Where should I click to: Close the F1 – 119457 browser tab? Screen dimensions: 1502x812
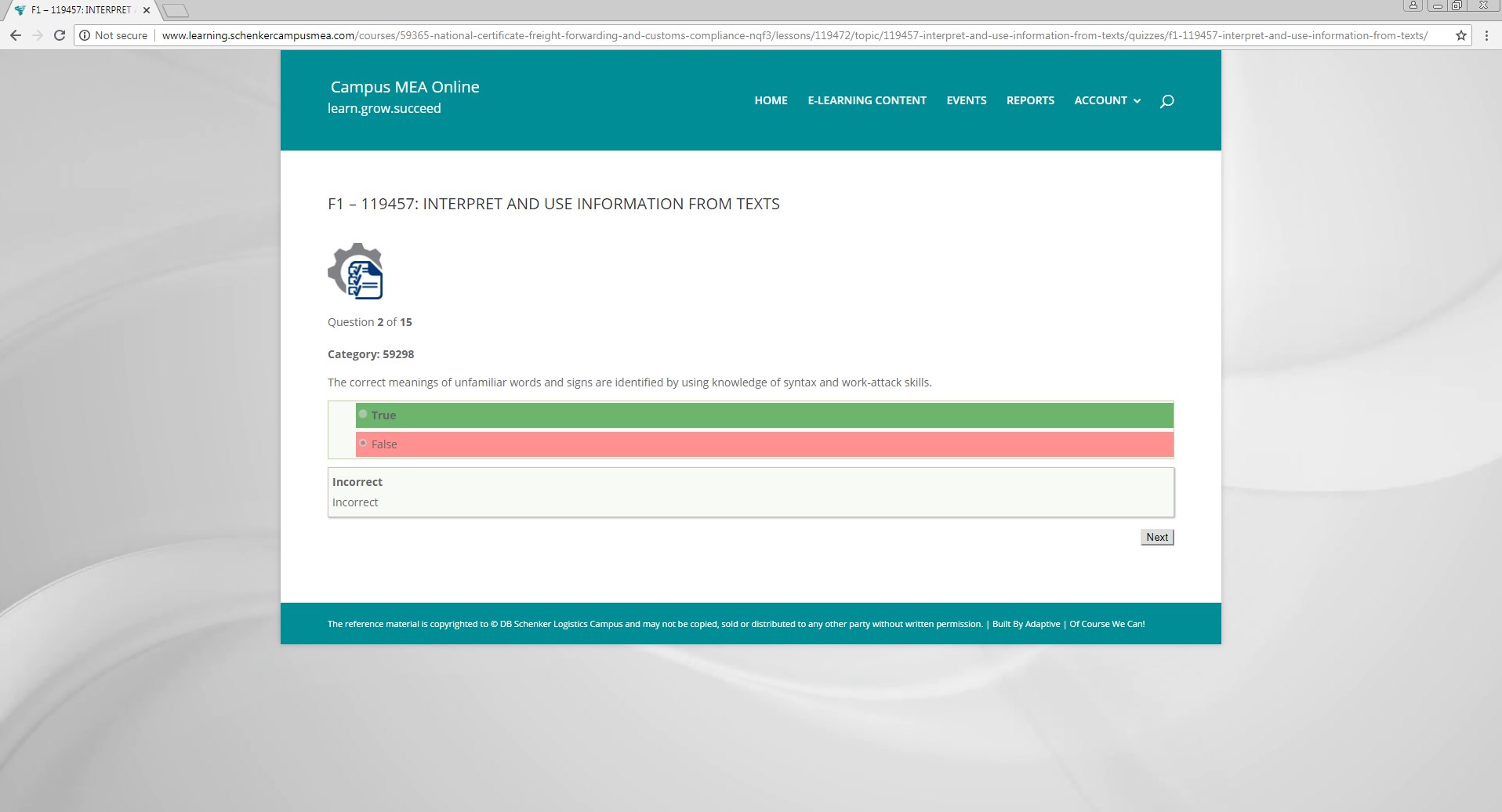(147, 10)
